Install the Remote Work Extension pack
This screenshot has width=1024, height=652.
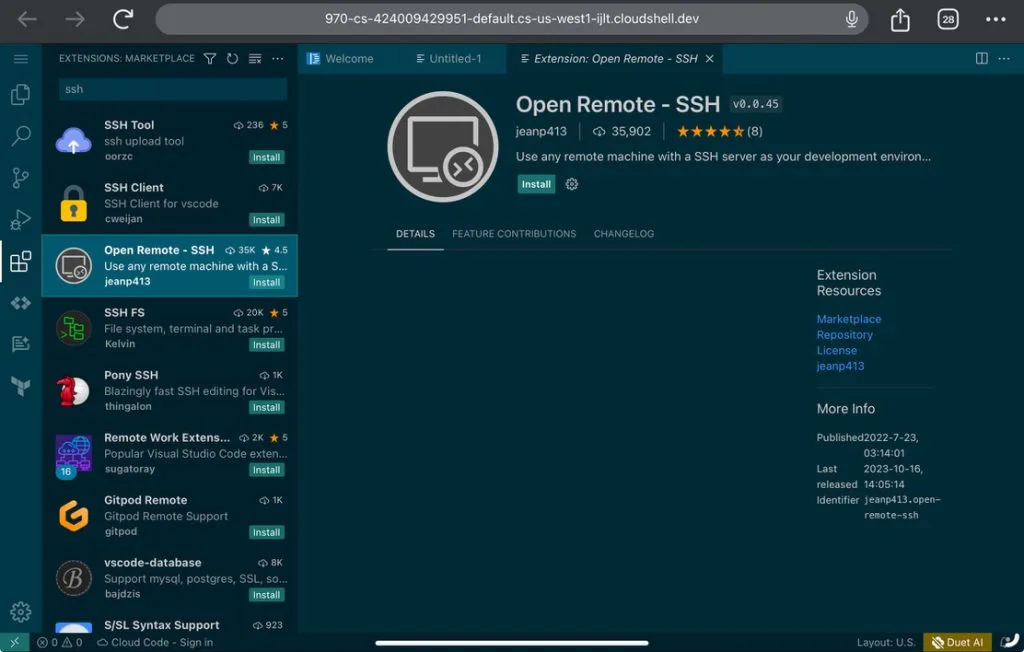click(x=266, y=470)
